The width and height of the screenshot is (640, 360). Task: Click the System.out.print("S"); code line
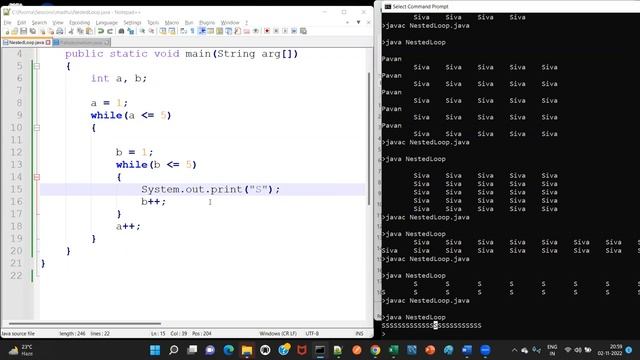[211, 189]
